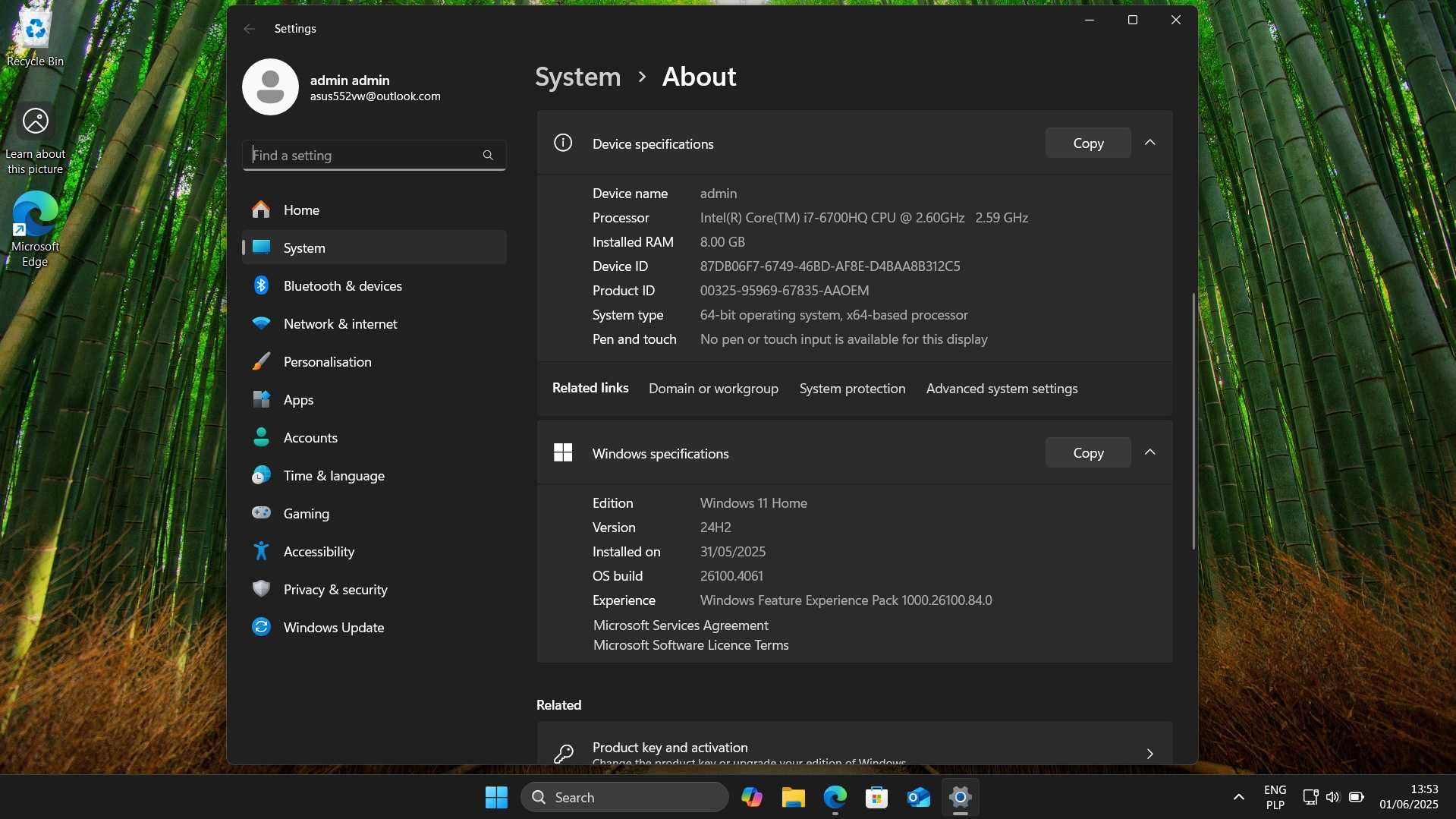Open Bluetooth & devices settings
This screenshot has width=1456, height=819.
point(374,285)
